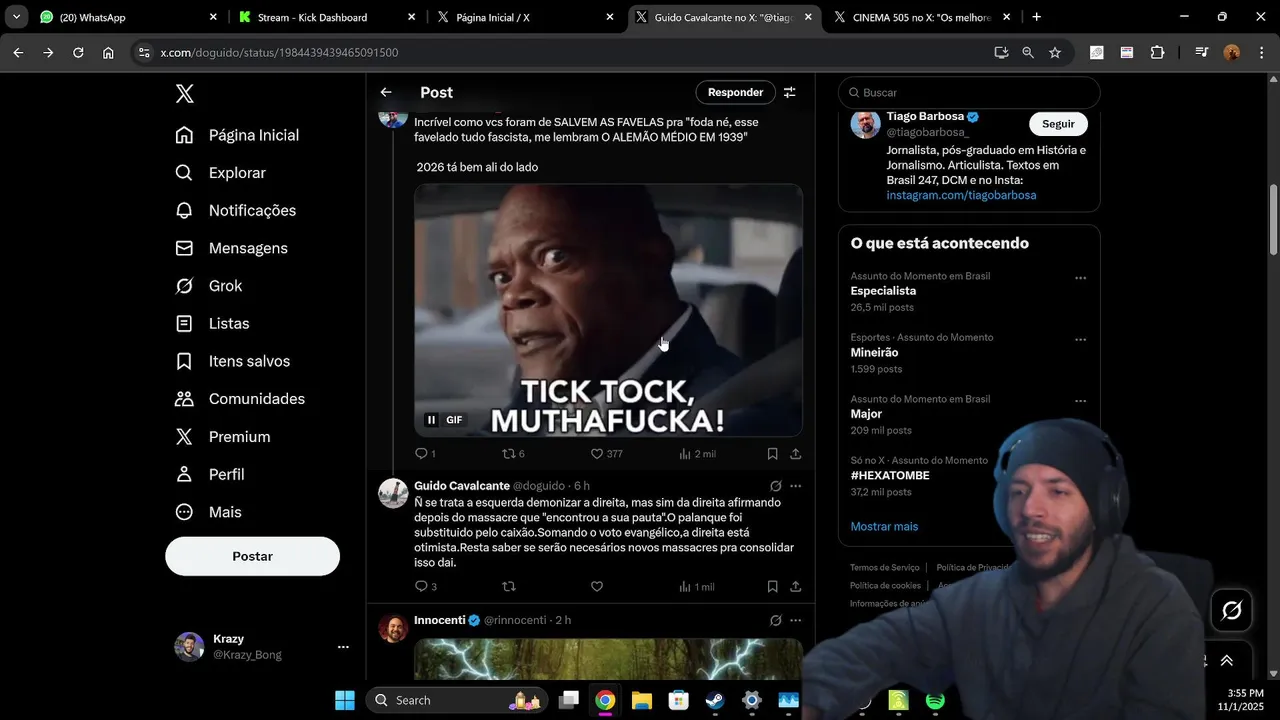Open Guido Cavalcante profile name link
The width and height of the screenshot is (1280, 720).
coord(462,486)
